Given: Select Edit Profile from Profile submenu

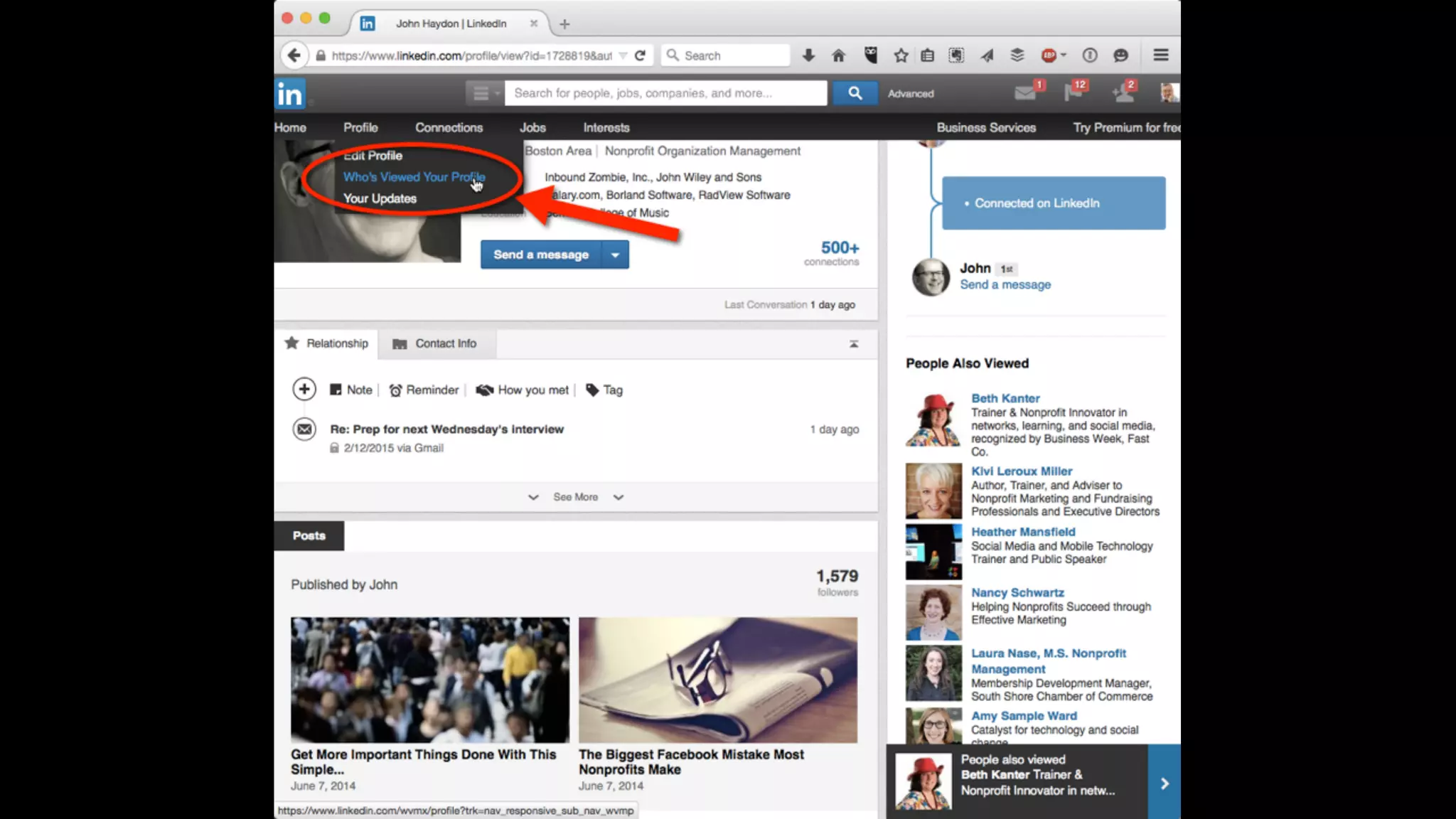Looking at the screenshot, I should pos(373,156).
